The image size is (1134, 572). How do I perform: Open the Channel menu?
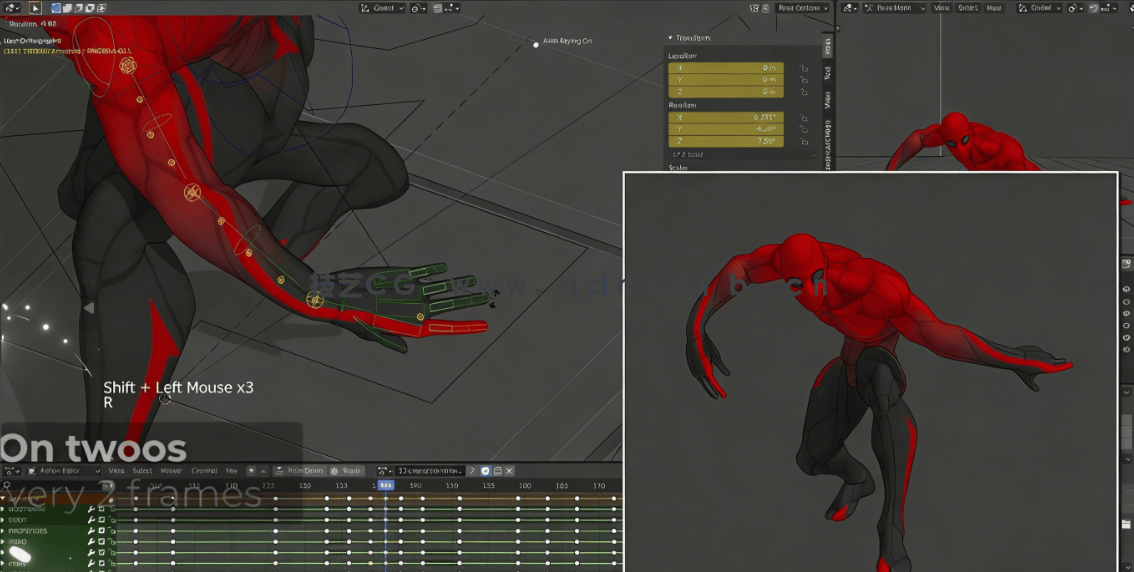[x=205, y=471]
